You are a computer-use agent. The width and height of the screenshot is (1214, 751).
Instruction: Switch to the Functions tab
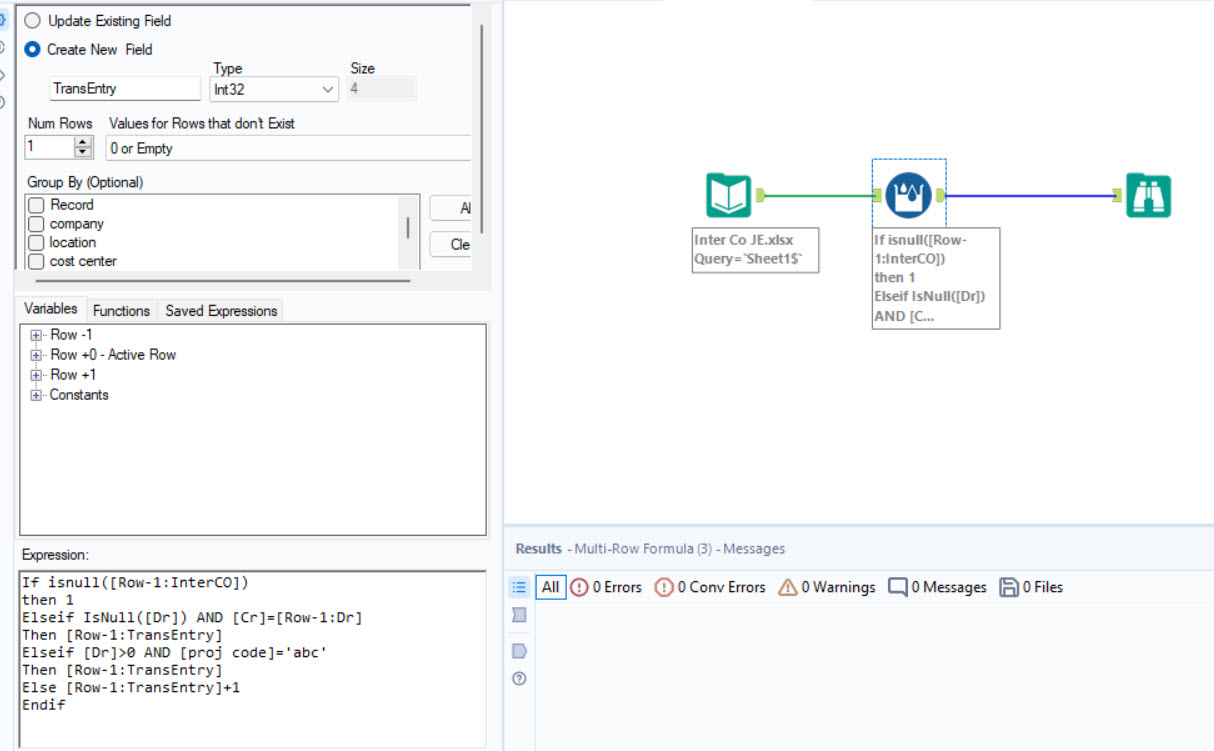point(121,310)
